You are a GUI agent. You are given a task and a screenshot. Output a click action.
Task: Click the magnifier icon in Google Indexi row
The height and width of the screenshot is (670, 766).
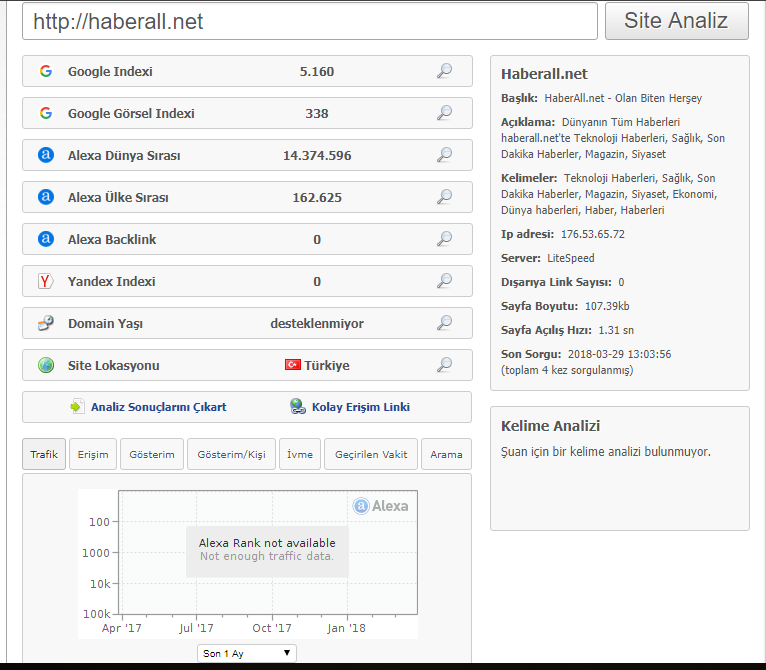(444, 71)
